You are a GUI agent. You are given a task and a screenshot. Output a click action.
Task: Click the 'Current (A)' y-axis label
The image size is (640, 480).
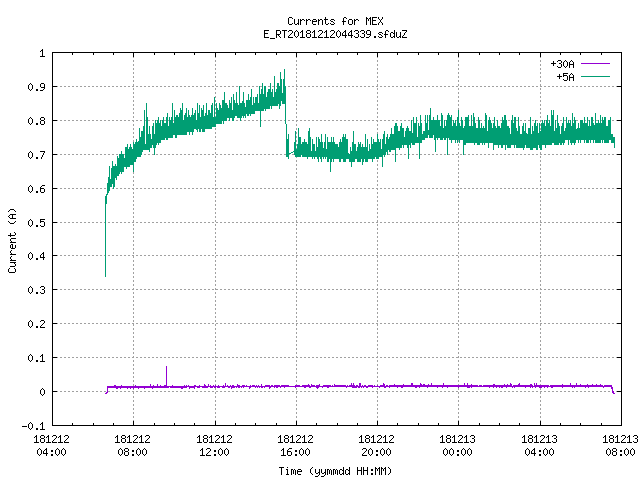pyautogui.click(x=12, y=241)
